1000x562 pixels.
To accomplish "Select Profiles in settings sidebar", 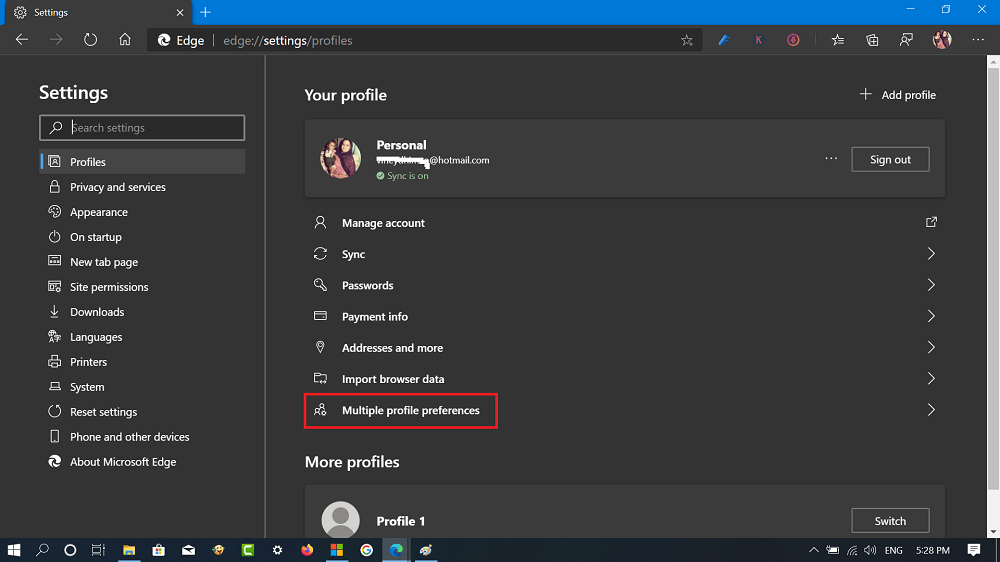I will [x=142, y=162].
